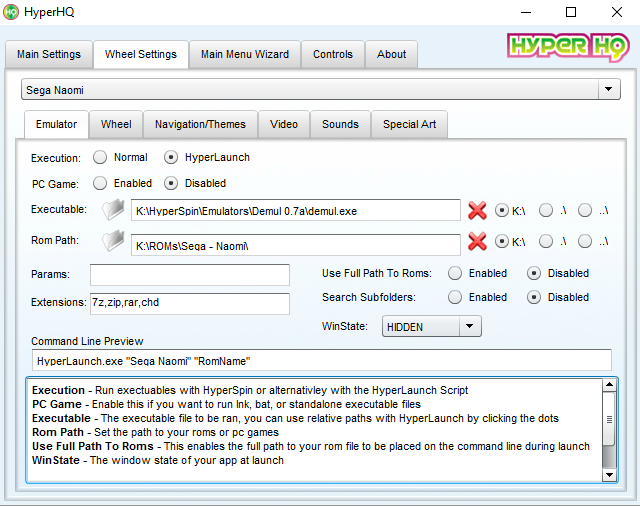
Task: Click into the Extensions field
Action: [190, 303]
